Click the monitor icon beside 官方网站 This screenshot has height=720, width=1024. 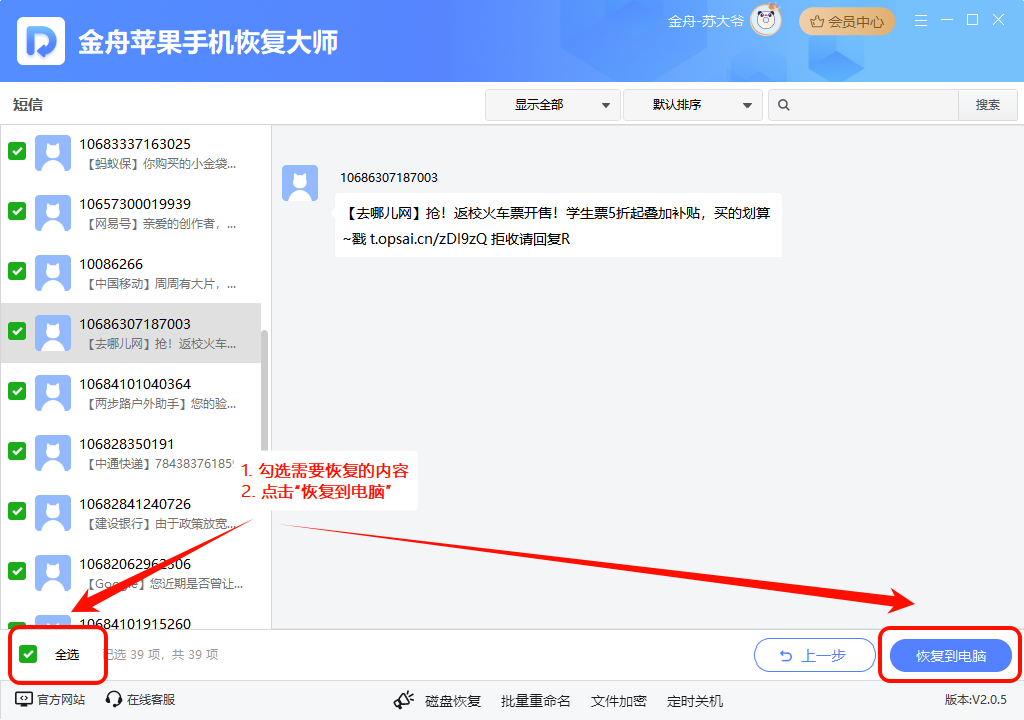pos(24,700)
